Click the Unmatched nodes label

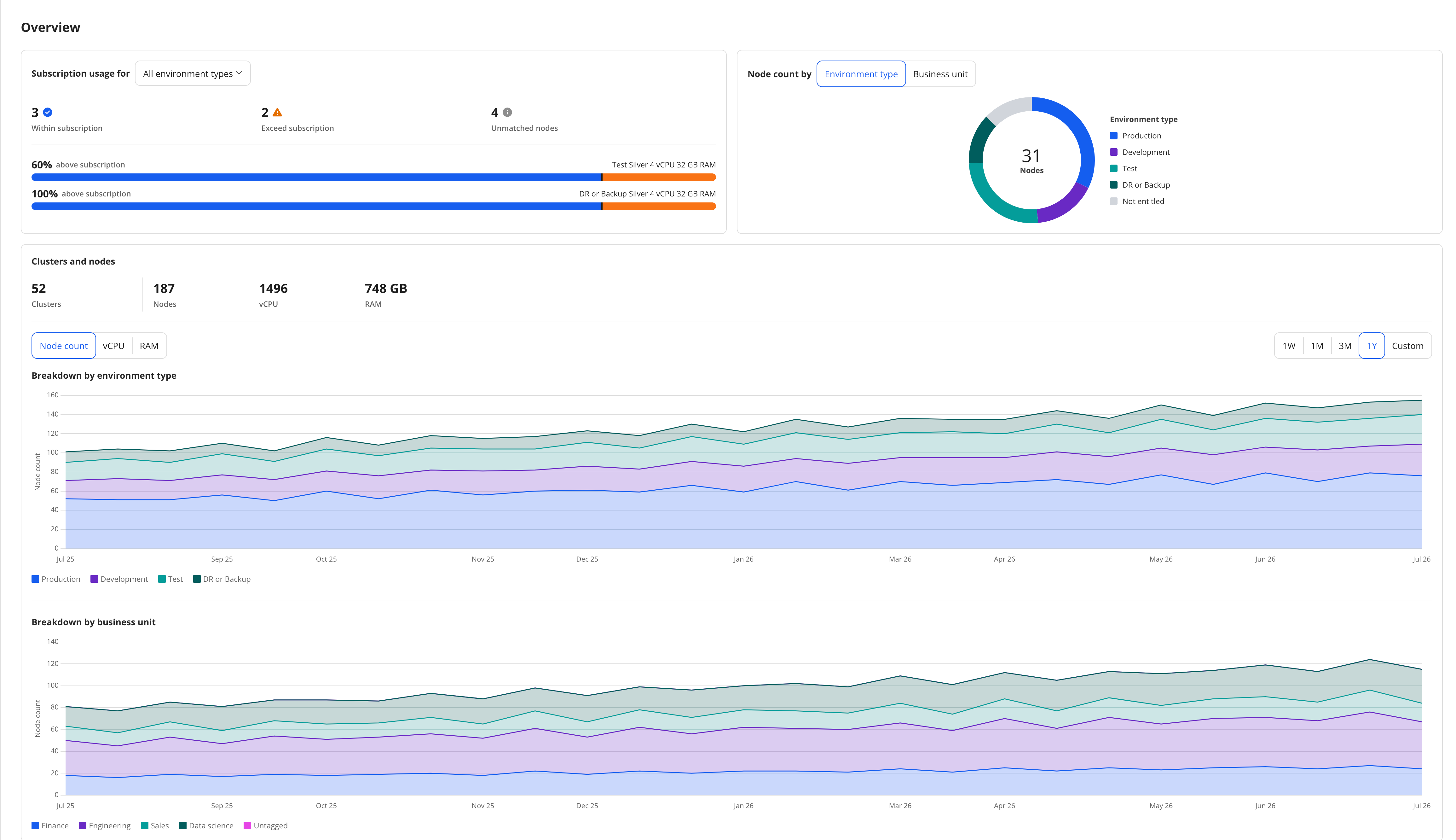pyautogui.click(x=524, y=128)
